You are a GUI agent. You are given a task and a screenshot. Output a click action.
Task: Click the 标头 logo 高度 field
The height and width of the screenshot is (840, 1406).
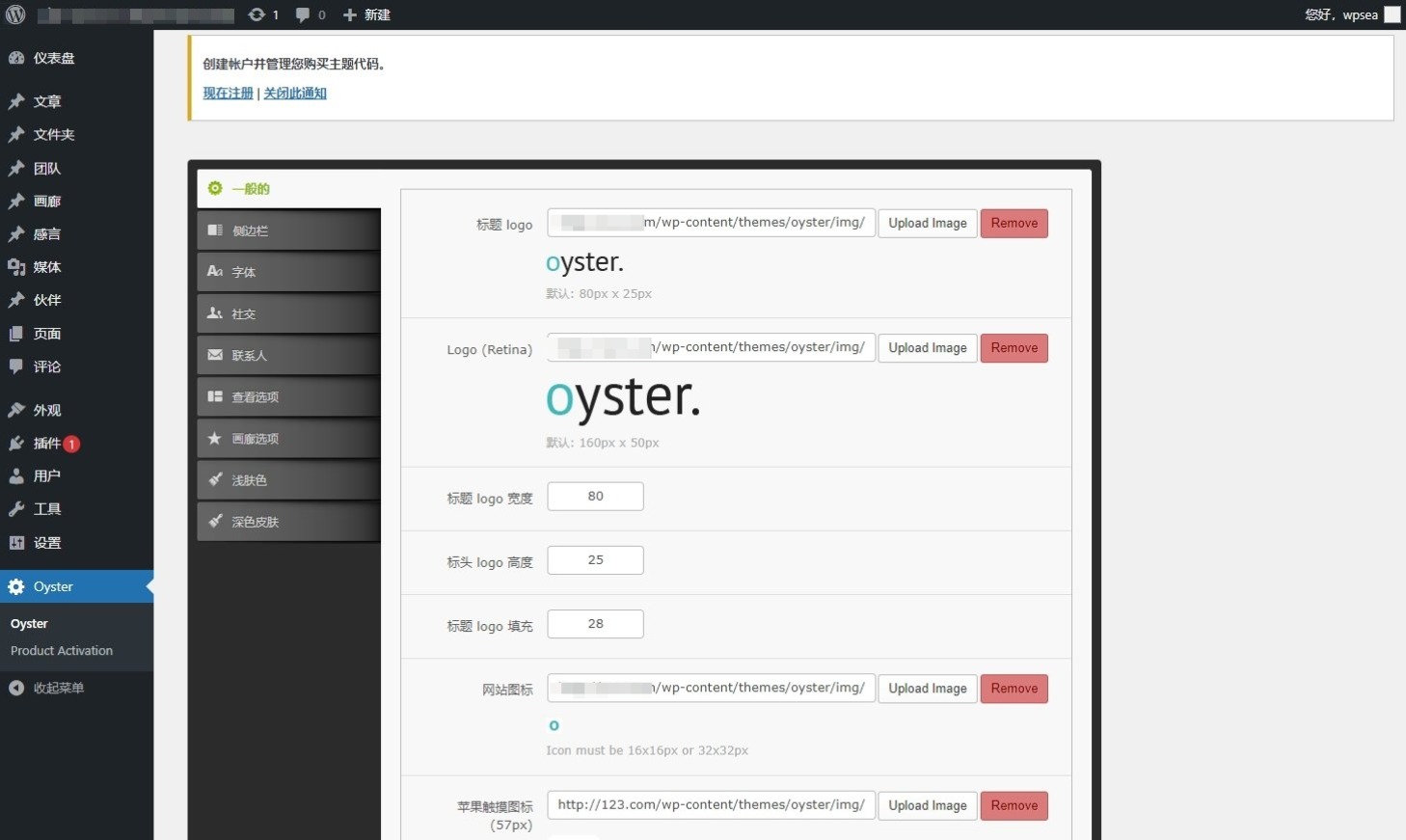[595, 560]
